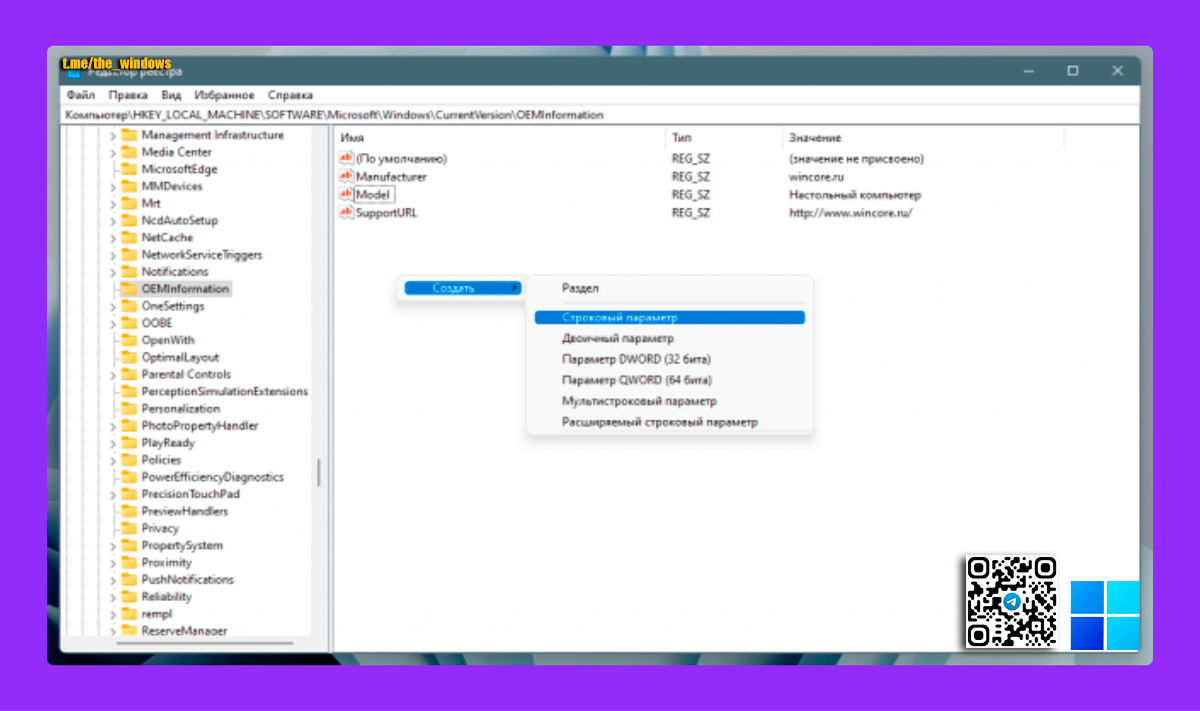
Task: Expand the PushNotifications key
Action: (113, 580)
